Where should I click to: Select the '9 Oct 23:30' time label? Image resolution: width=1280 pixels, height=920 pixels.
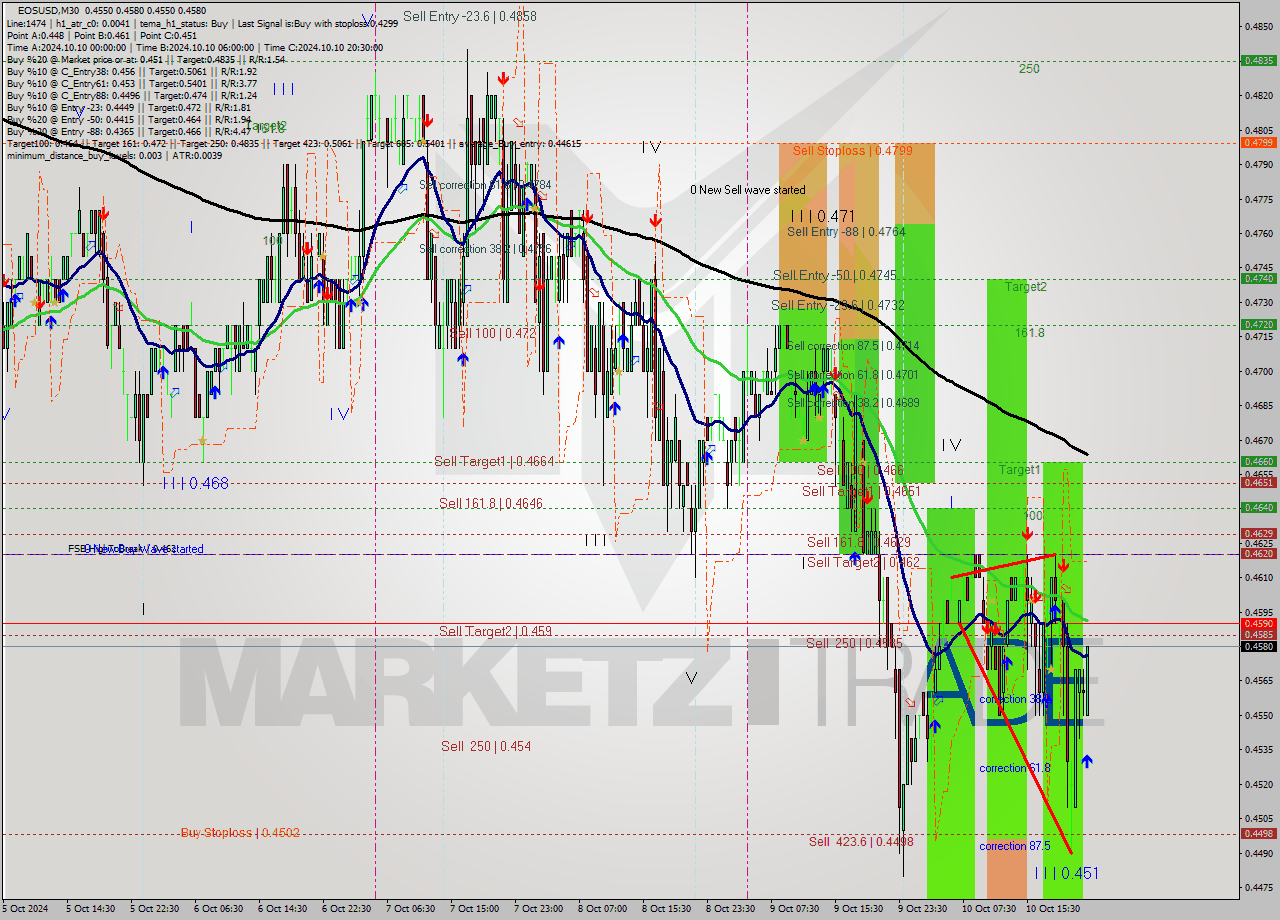[922, 909]
